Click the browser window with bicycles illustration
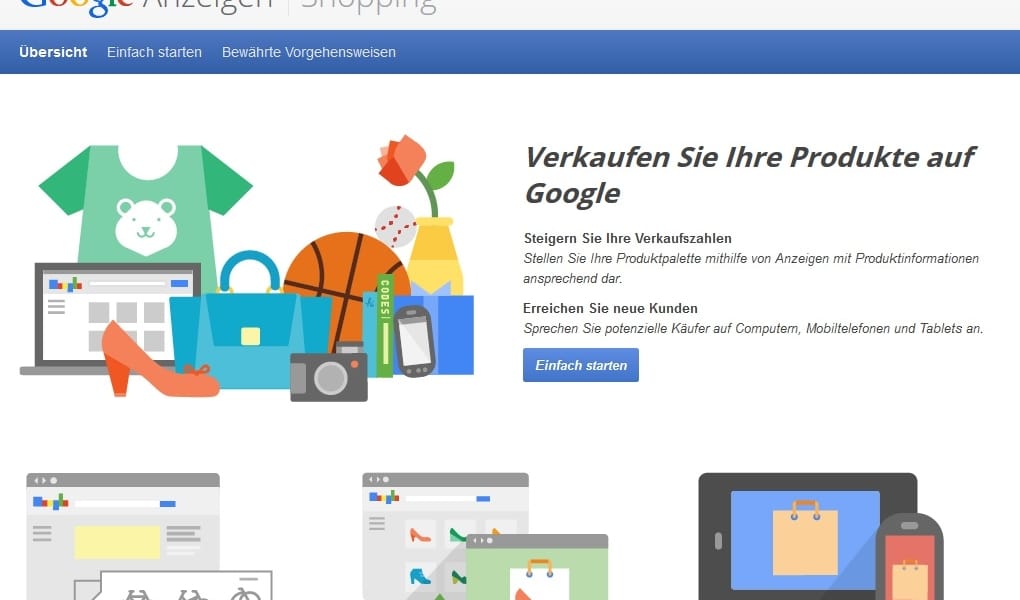Viewport: 1020px width, 600px height. (x=148, y=536)
